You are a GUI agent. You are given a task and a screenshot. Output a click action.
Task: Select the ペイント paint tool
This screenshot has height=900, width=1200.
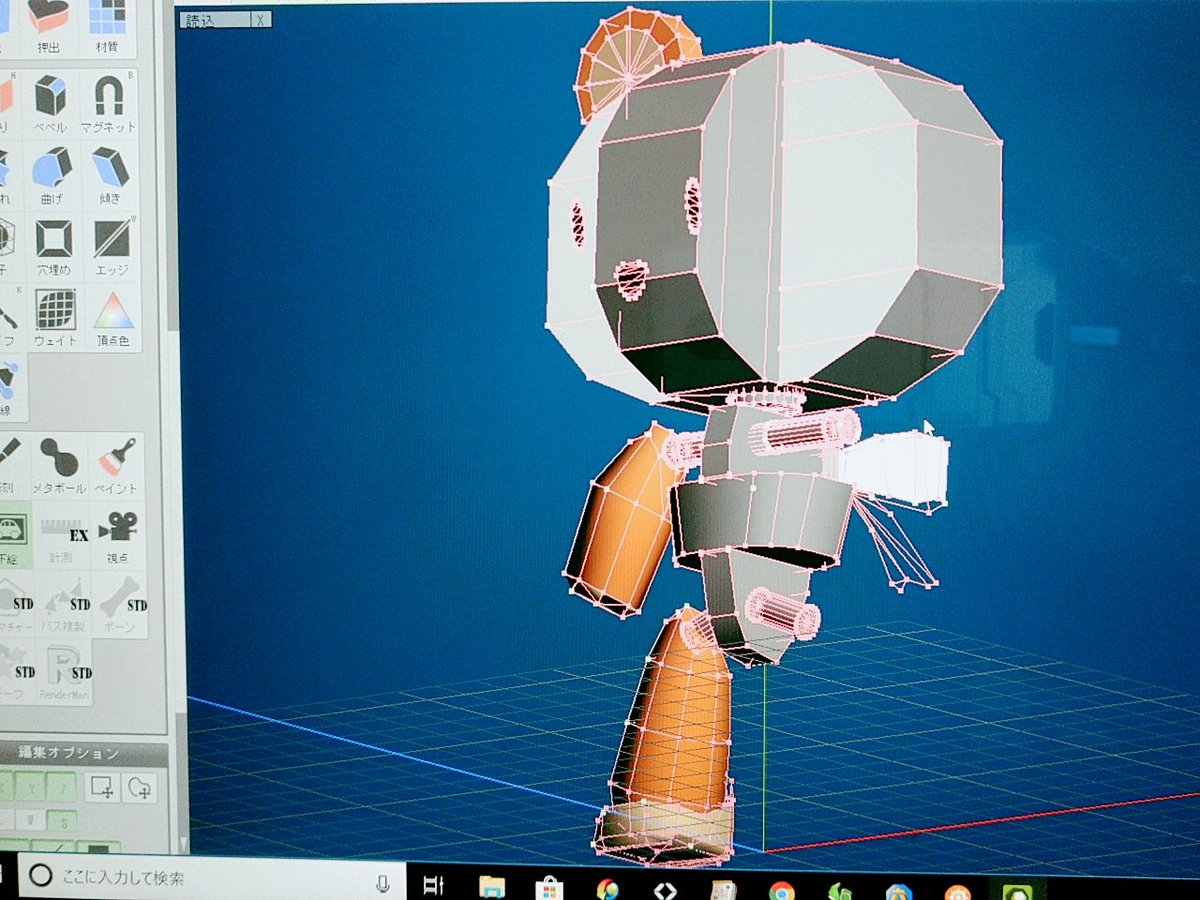click(x=117, y=465)
